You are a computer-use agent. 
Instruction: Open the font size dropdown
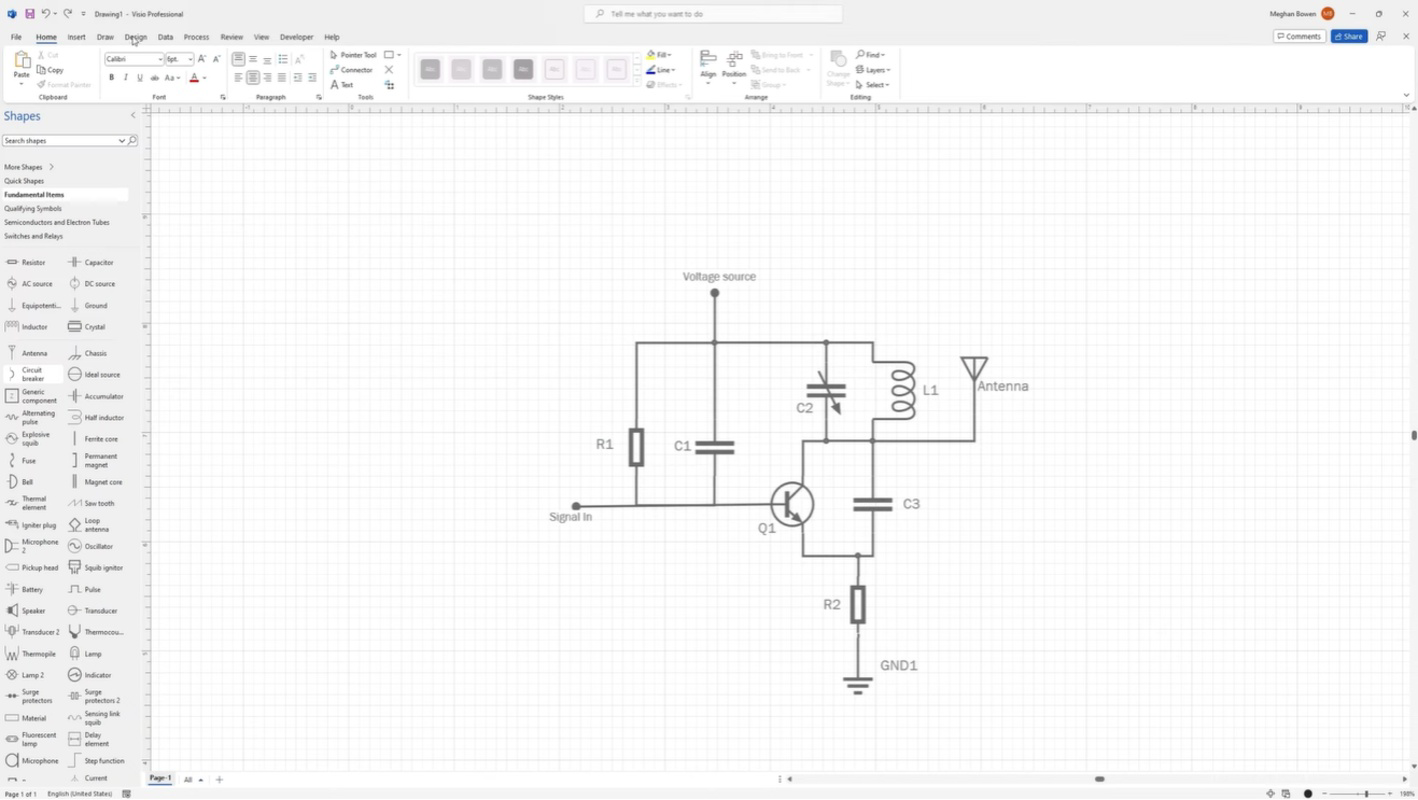[189, 59]
